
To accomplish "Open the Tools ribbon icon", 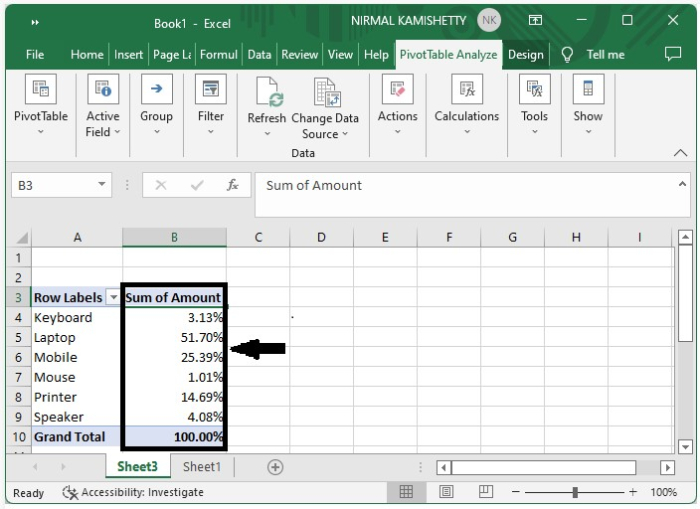I will 534,90.
